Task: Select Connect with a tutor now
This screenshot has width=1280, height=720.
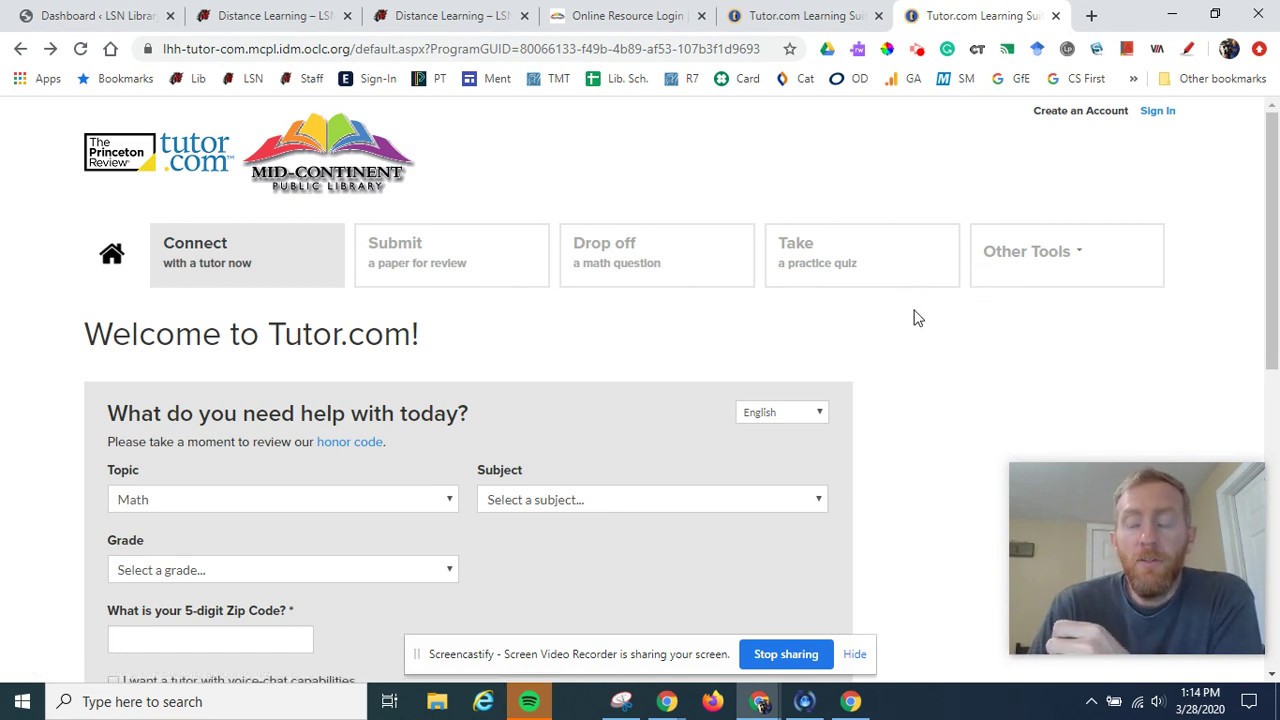Action: (x=247, y=254)
